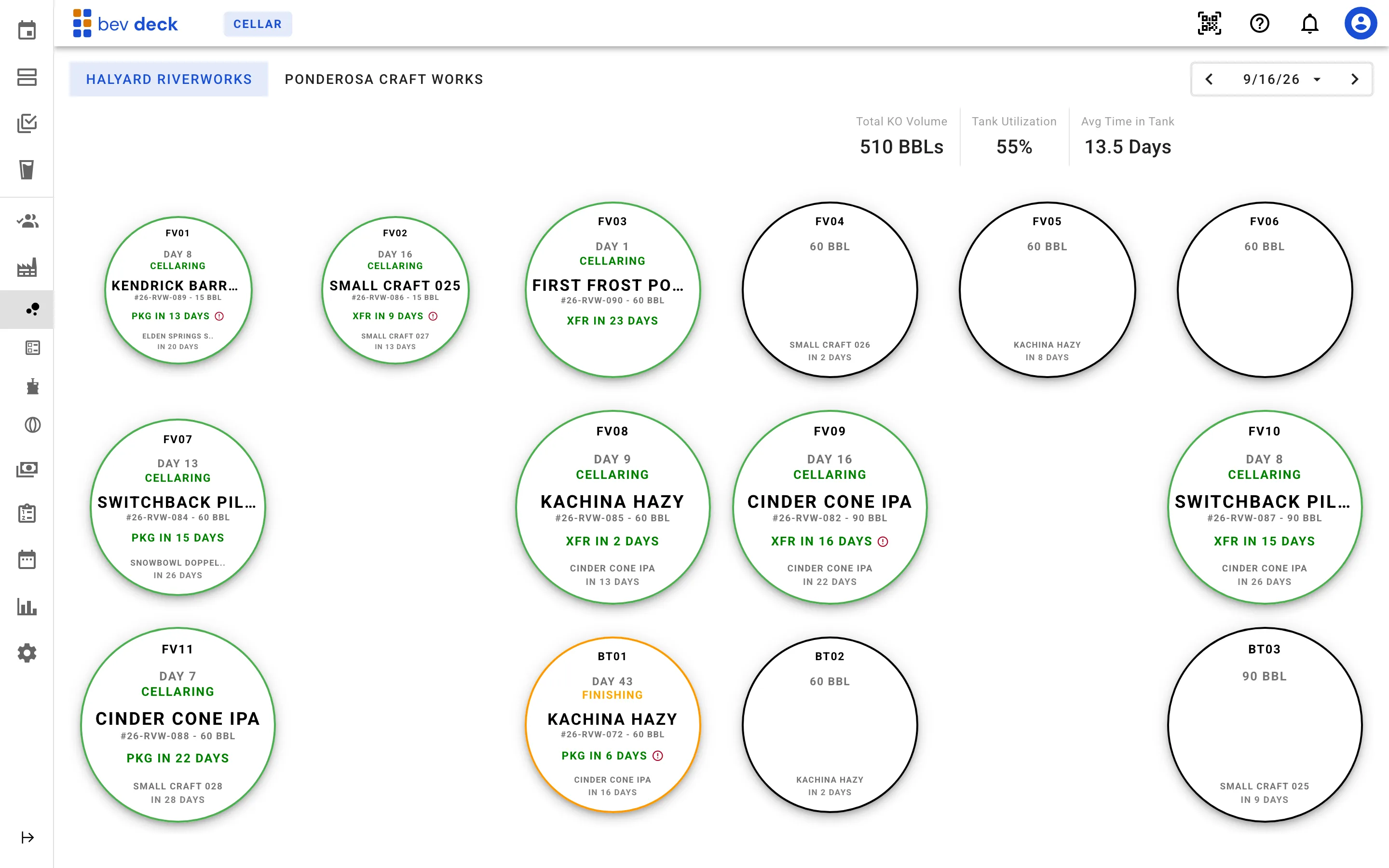
Task: Open the QR code scanner
Action: point(1209,24)
